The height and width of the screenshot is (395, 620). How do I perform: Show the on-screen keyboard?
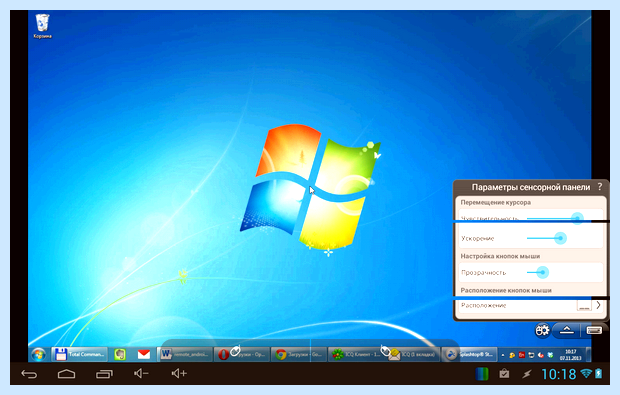tap(594, 330)
